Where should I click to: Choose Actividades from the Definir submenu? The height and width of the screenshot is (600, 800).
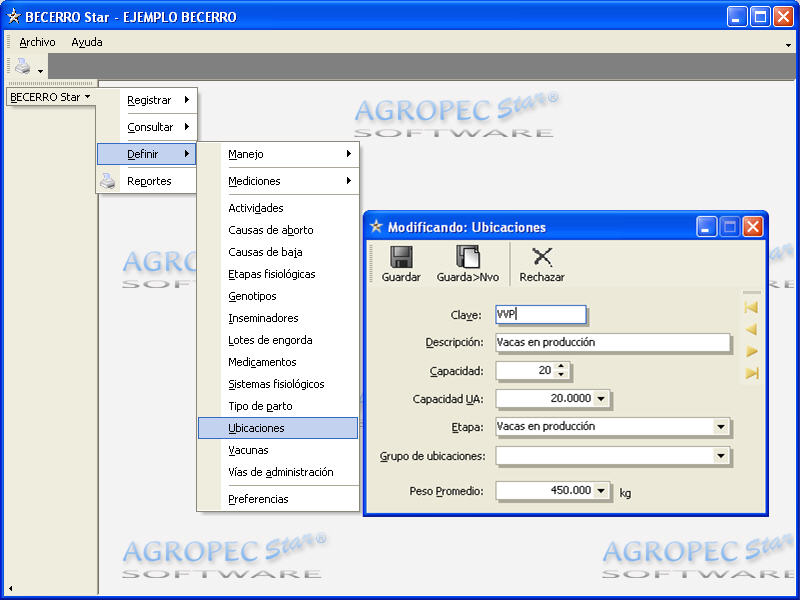[x=278, y=208]
